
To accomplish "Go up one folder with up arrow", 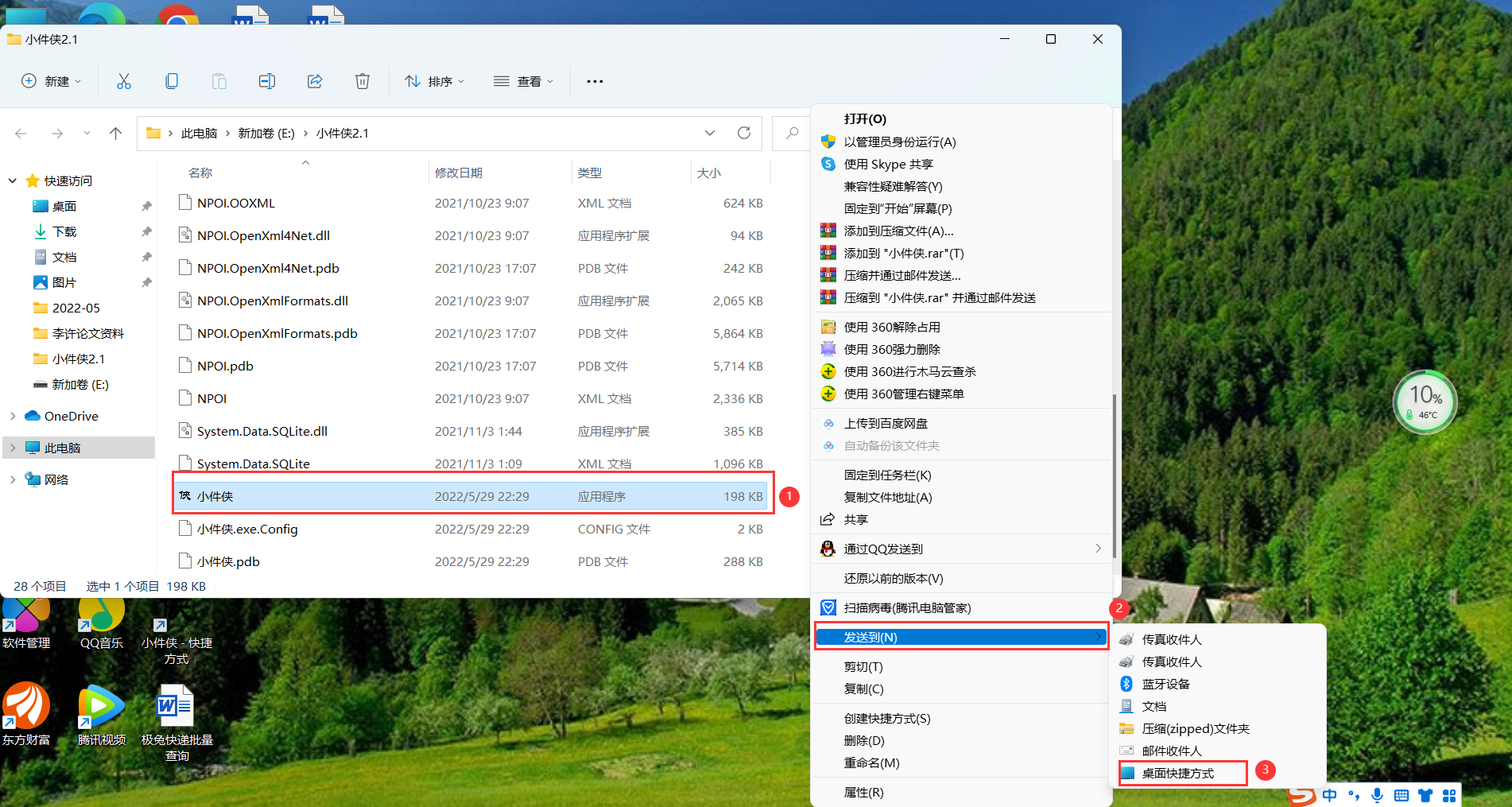I will pos(116,134).
